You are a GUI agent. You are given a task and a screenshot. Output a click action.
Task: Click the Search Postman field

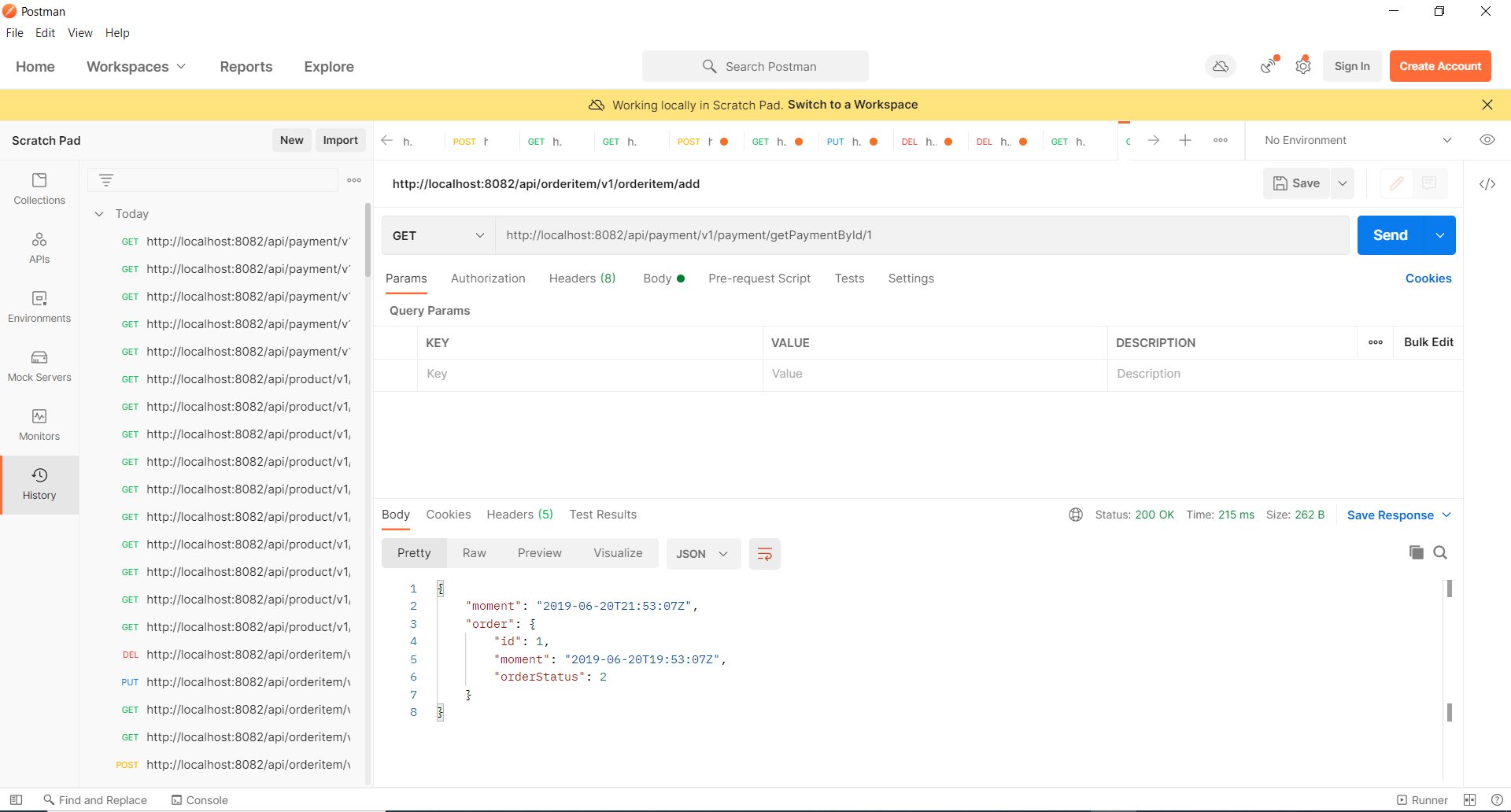(x=755, y=66)
